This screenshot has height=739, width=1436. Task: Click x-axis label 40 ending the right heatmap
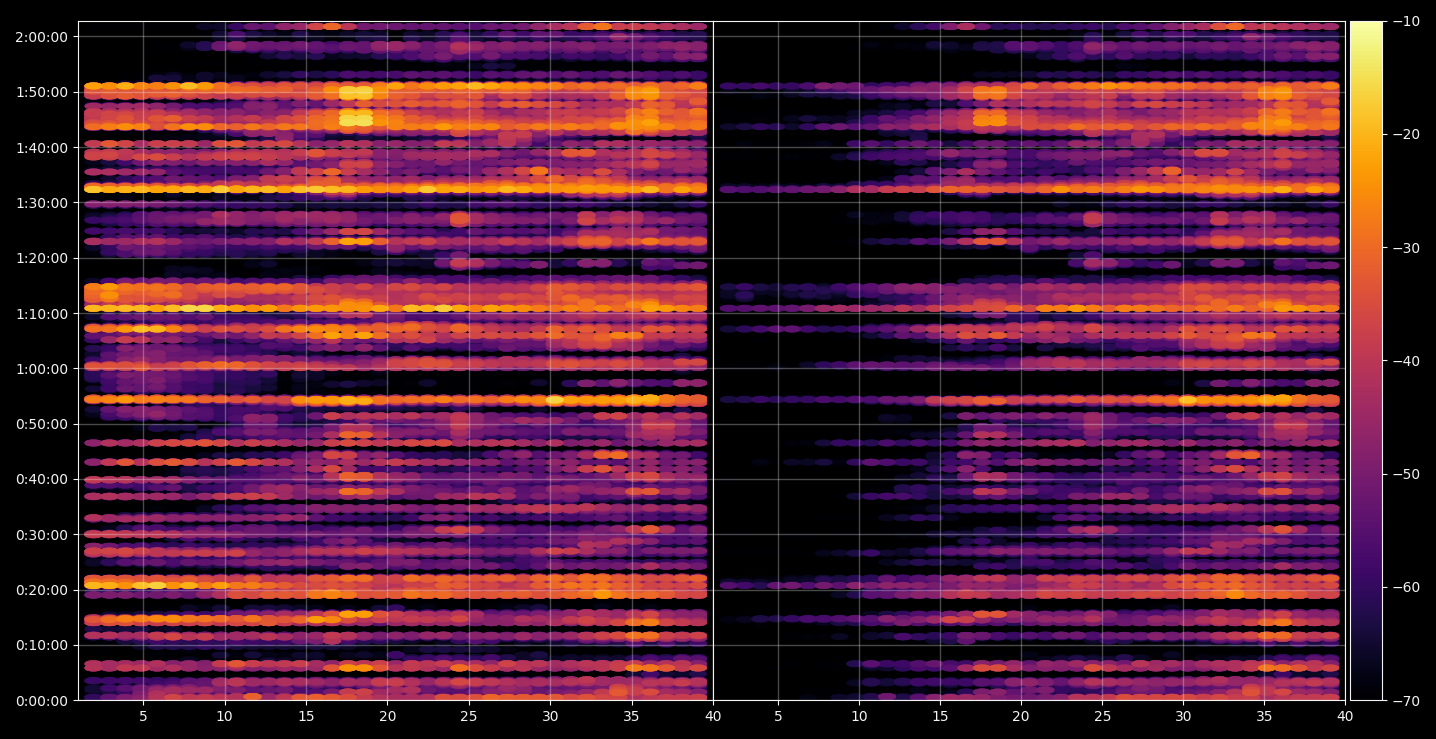point(1346,716)
